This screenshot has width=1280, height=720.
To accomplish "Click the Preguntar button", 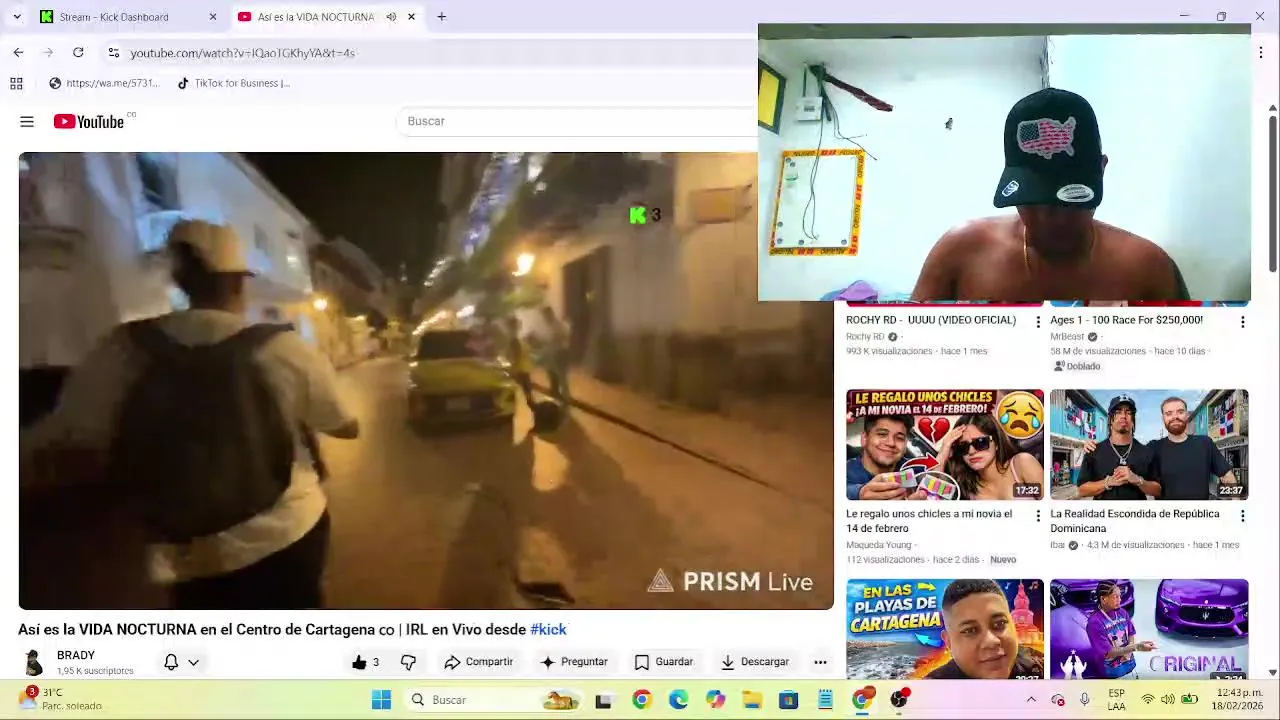I will pyautogui.click(x=574, y=662).
